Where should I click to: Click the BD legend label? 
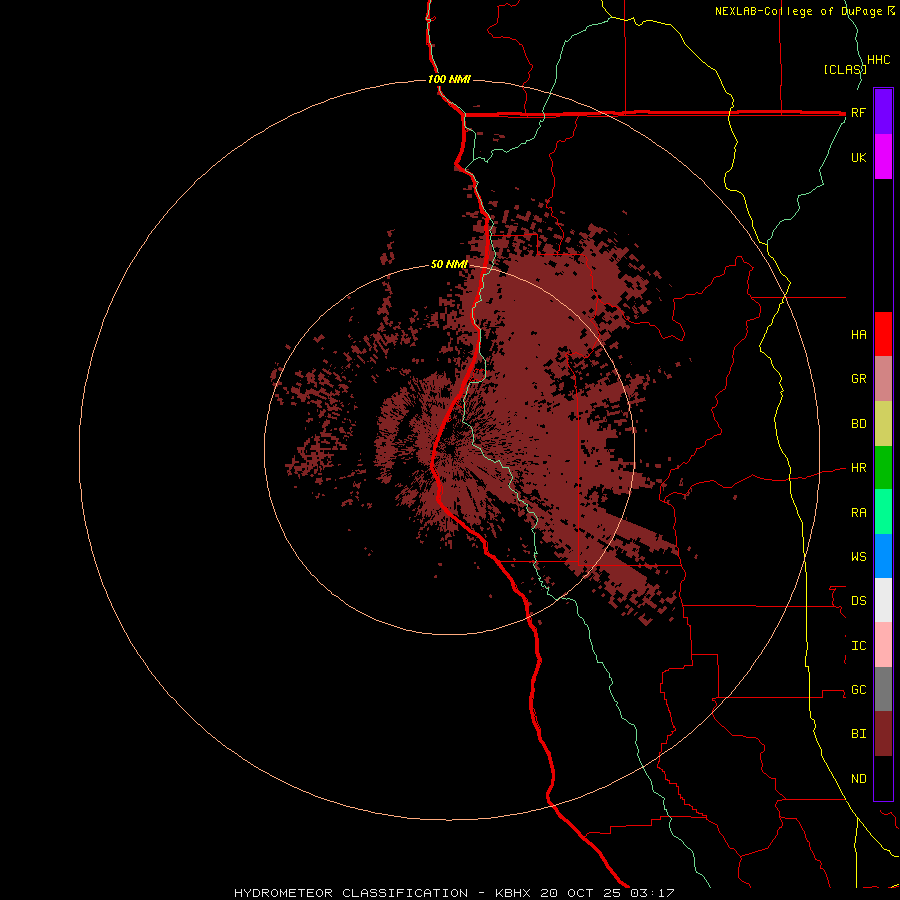tap(858, 424)
